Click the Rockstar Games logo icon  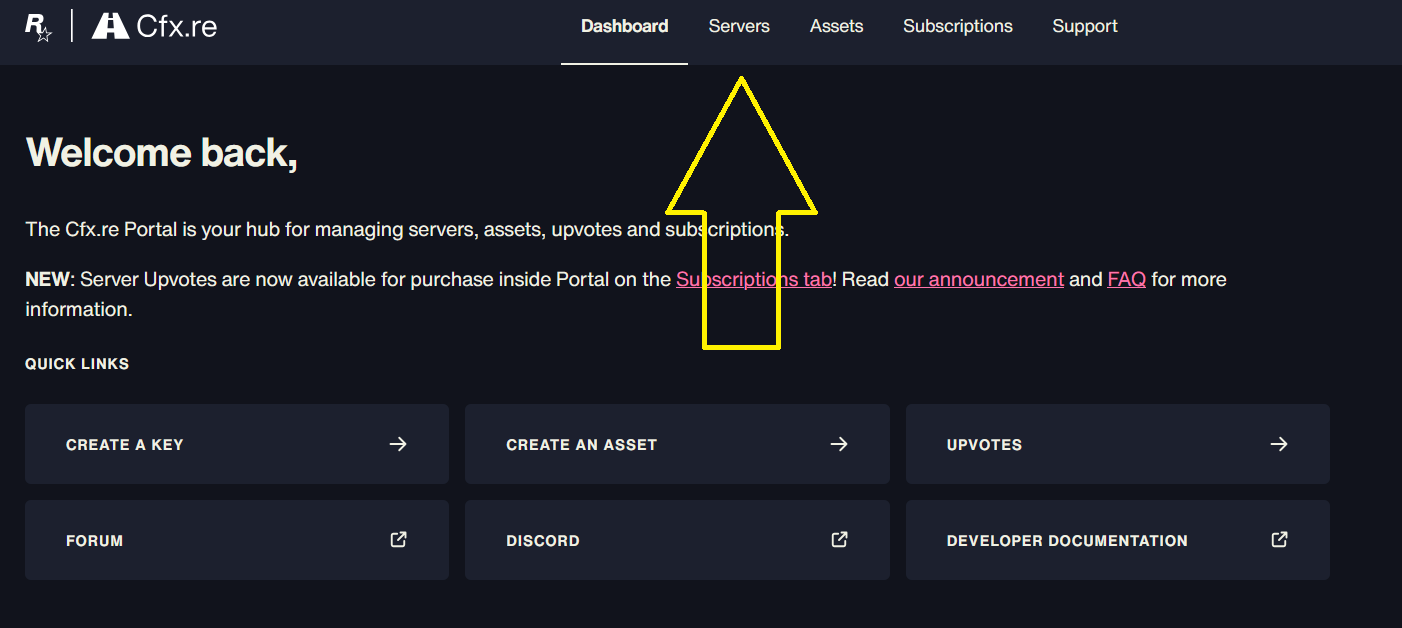38,27
